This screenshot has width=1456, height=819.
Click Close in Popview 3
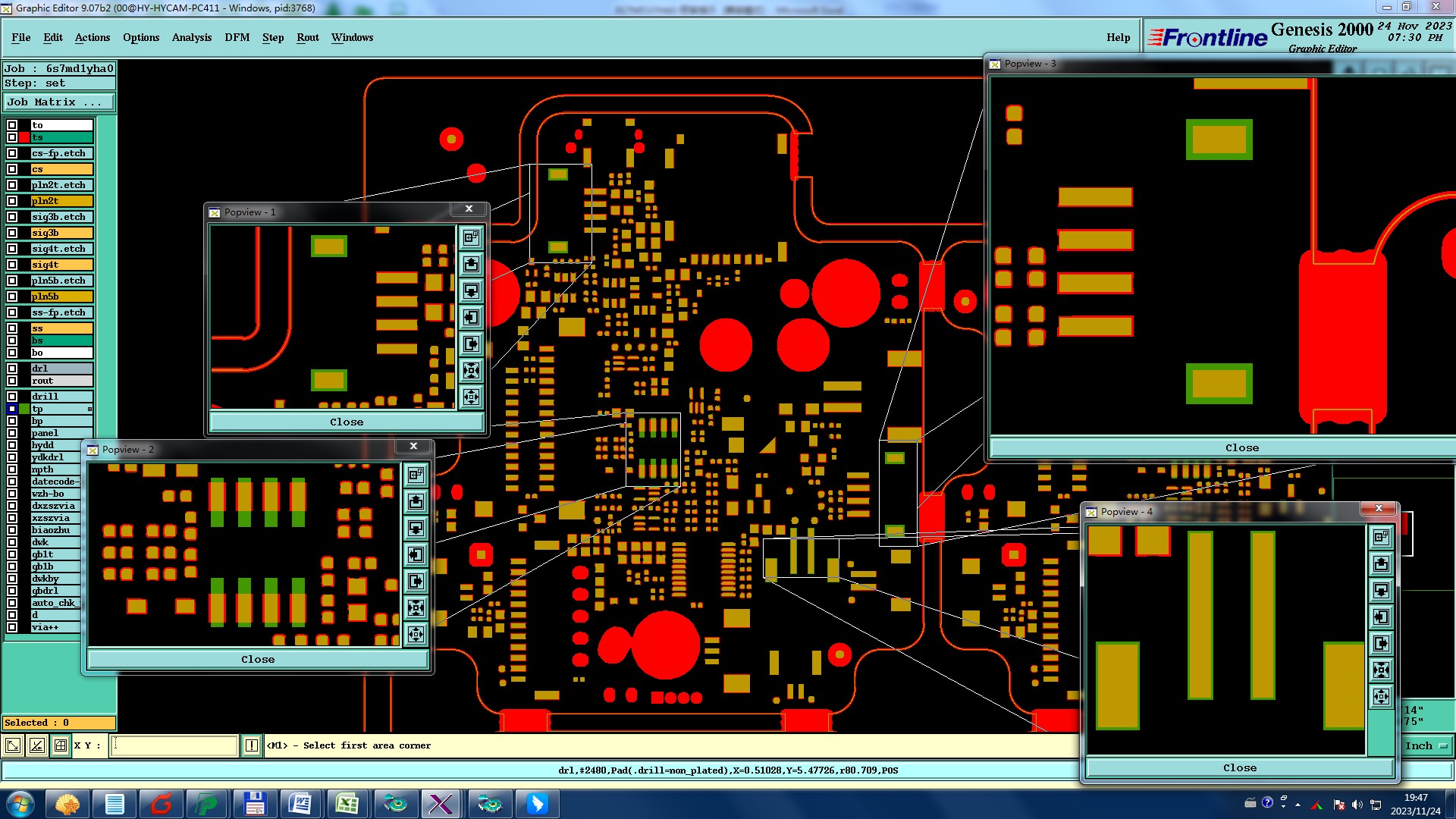click(1242, 448)
